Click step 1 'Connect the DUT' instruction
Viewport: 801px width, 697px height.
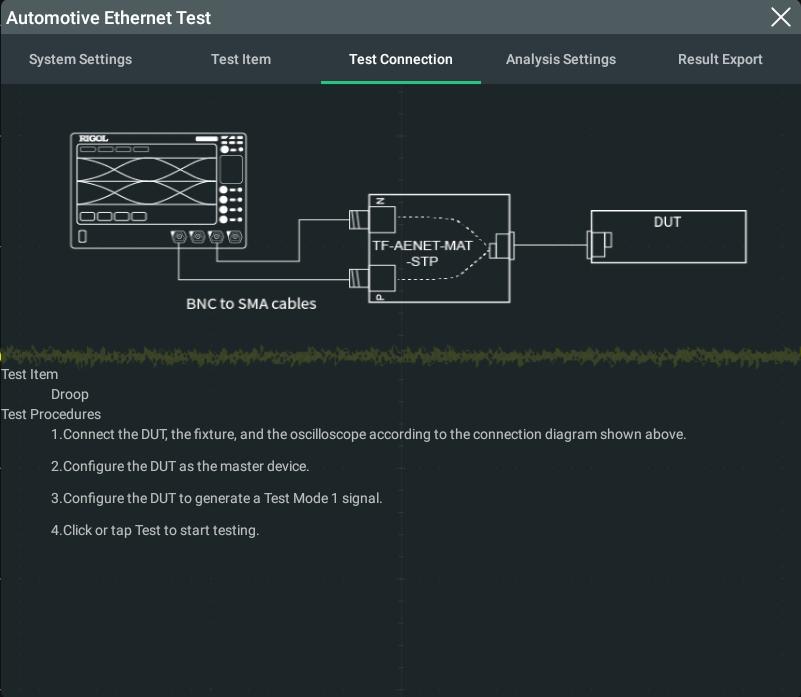[x=368, y=434]
